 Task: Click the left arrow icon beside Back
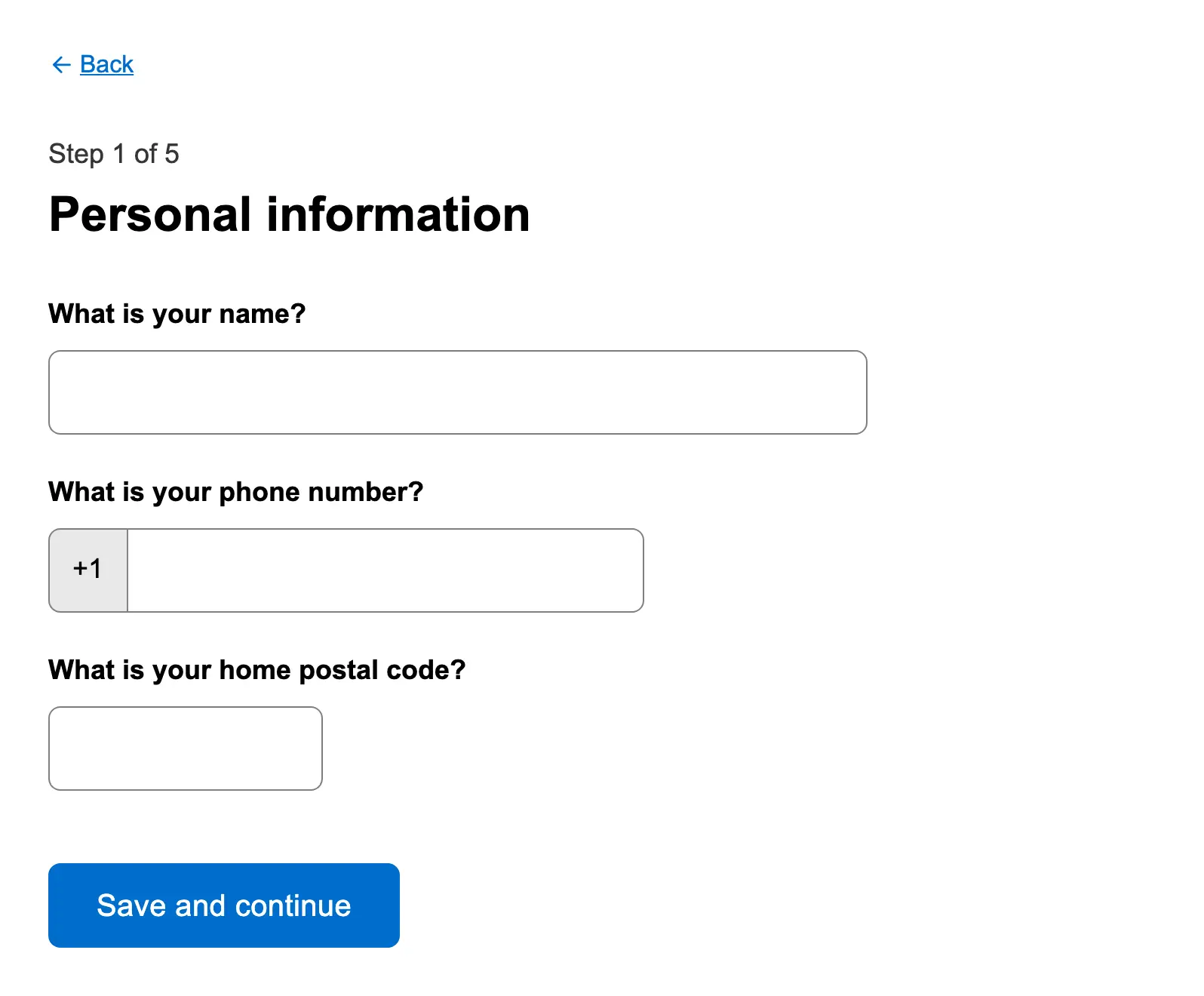(x=61, y=65)
